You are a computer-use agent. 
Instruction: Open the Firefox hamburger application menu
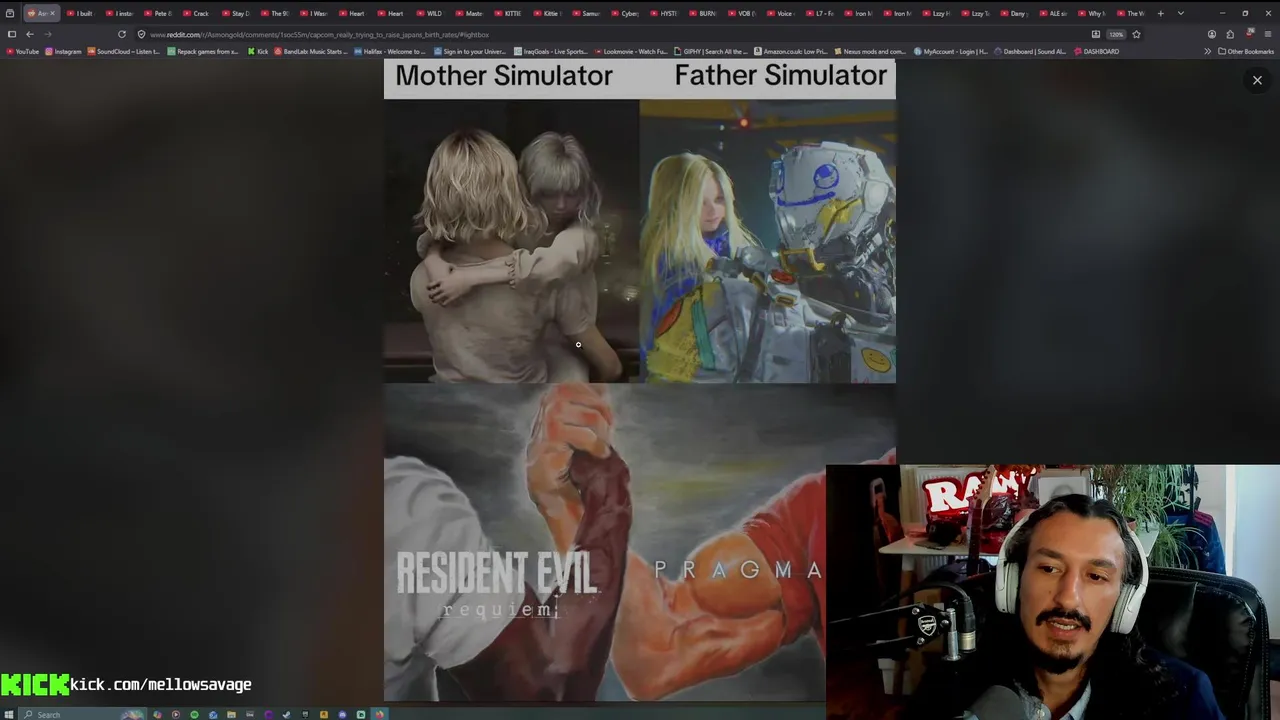[1268, 34]
